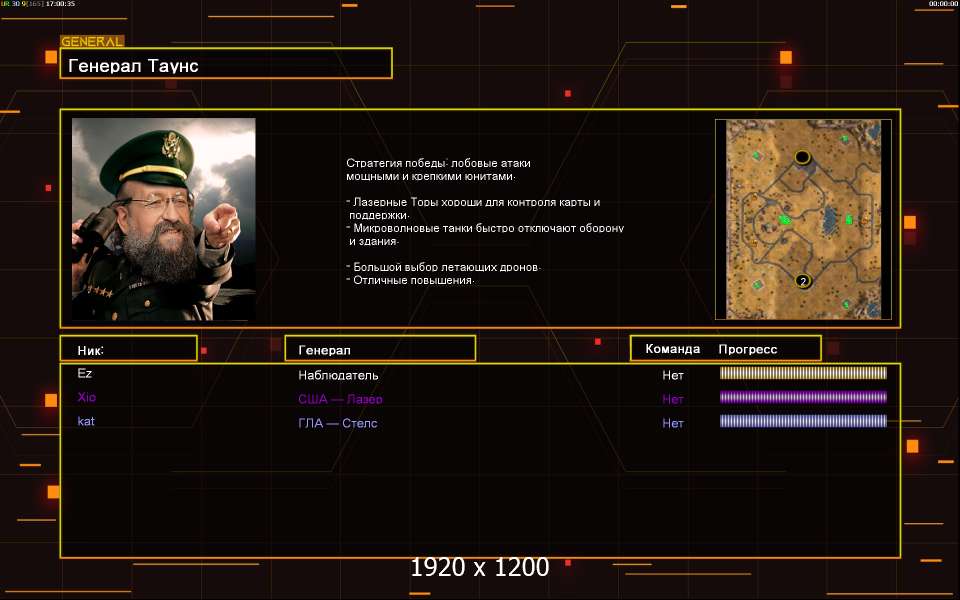Click the 00:00:00 timer readout
Image resolution: width=960 pixels, height=600 pixels.
[x=943, y=4]
